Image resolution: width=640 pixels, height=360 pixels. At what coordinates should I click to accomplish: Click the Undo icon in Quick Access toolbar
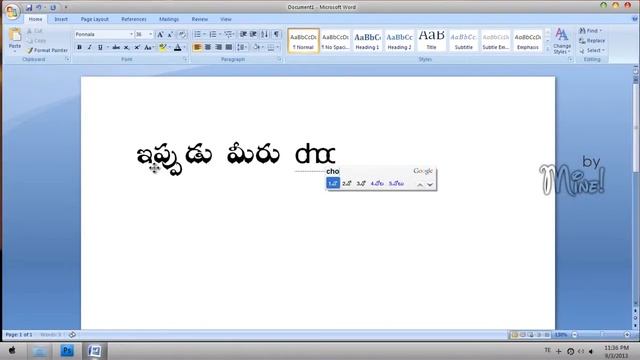(x=39, y=7)
